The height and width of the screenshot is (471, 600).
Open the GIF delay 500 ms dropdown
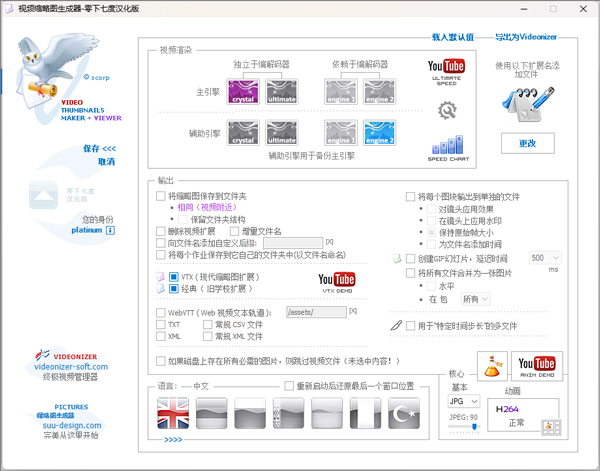(545, 258)
